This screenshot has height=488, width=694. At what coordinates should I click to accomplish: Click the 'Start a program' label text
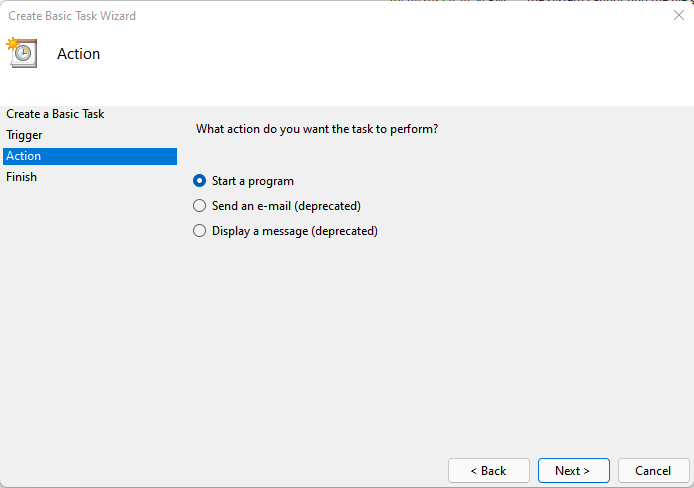click(252, 181)
